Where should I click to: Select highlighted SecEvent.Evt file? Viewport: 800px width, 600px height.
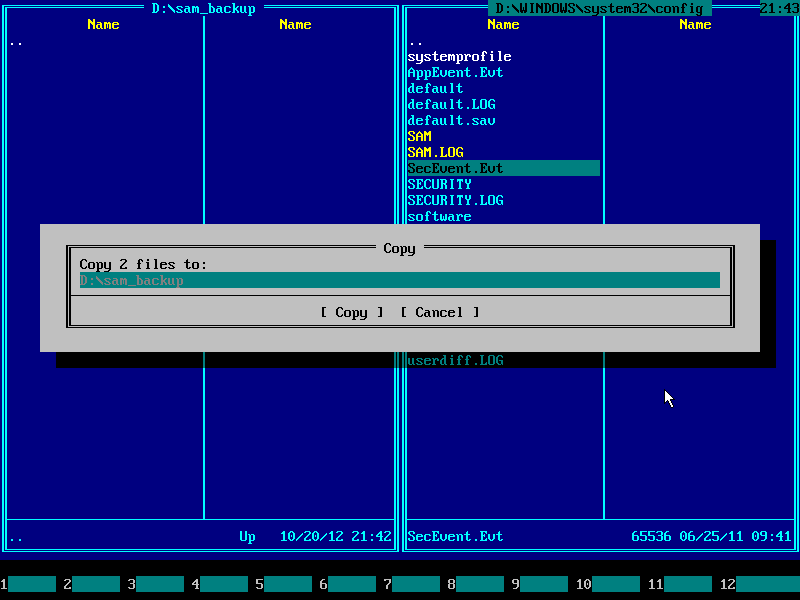point(504,168)
